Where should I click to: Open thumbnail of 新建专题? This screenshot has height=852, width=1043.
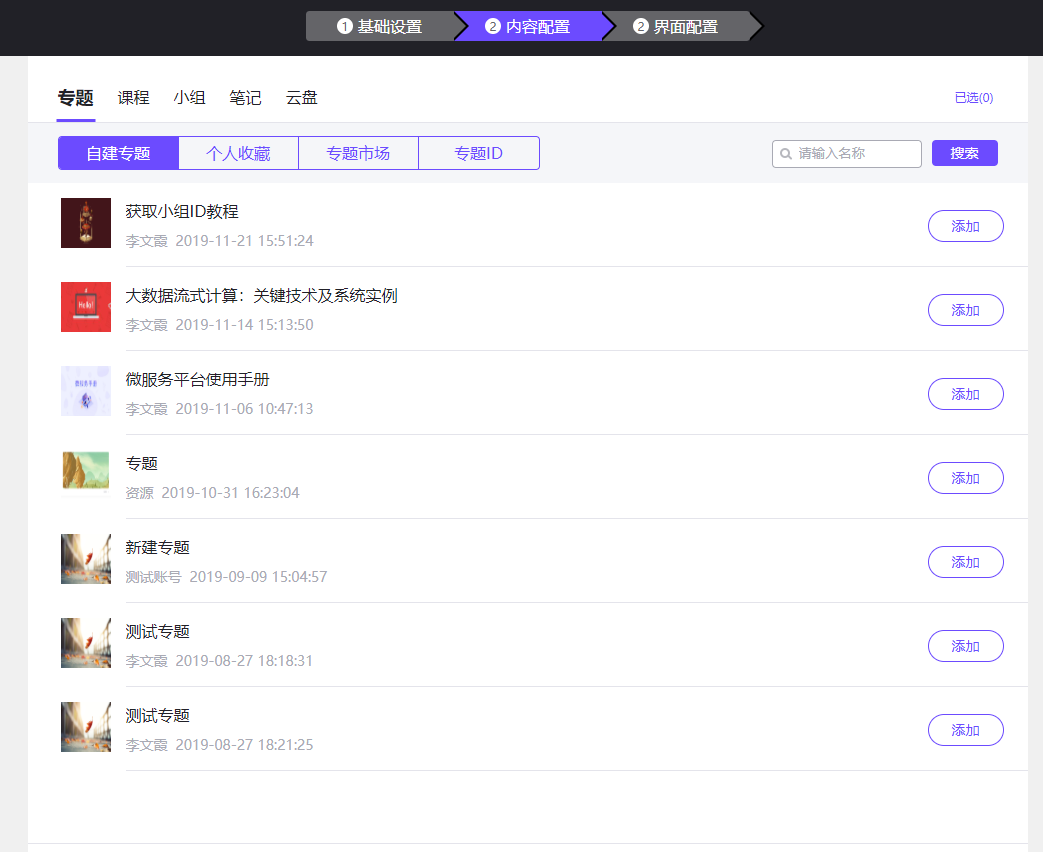click(x=86, y=559)
